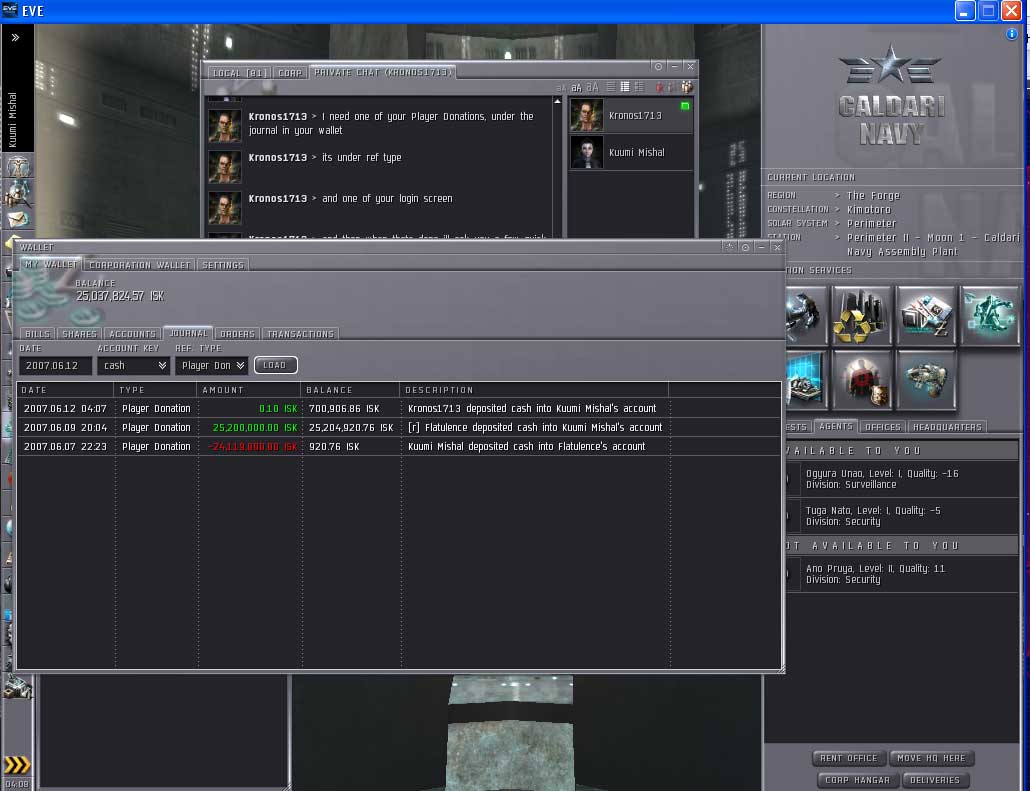Open the wallet Settings tab
Viewport: 1030px width, 791px height.
[x=223, y=265]
